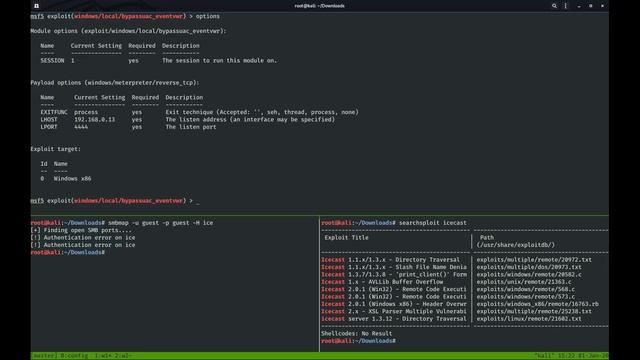The image size is (640, 360).
Task: Click the 'searchsploit icecast' command
Action: [433, 223]
